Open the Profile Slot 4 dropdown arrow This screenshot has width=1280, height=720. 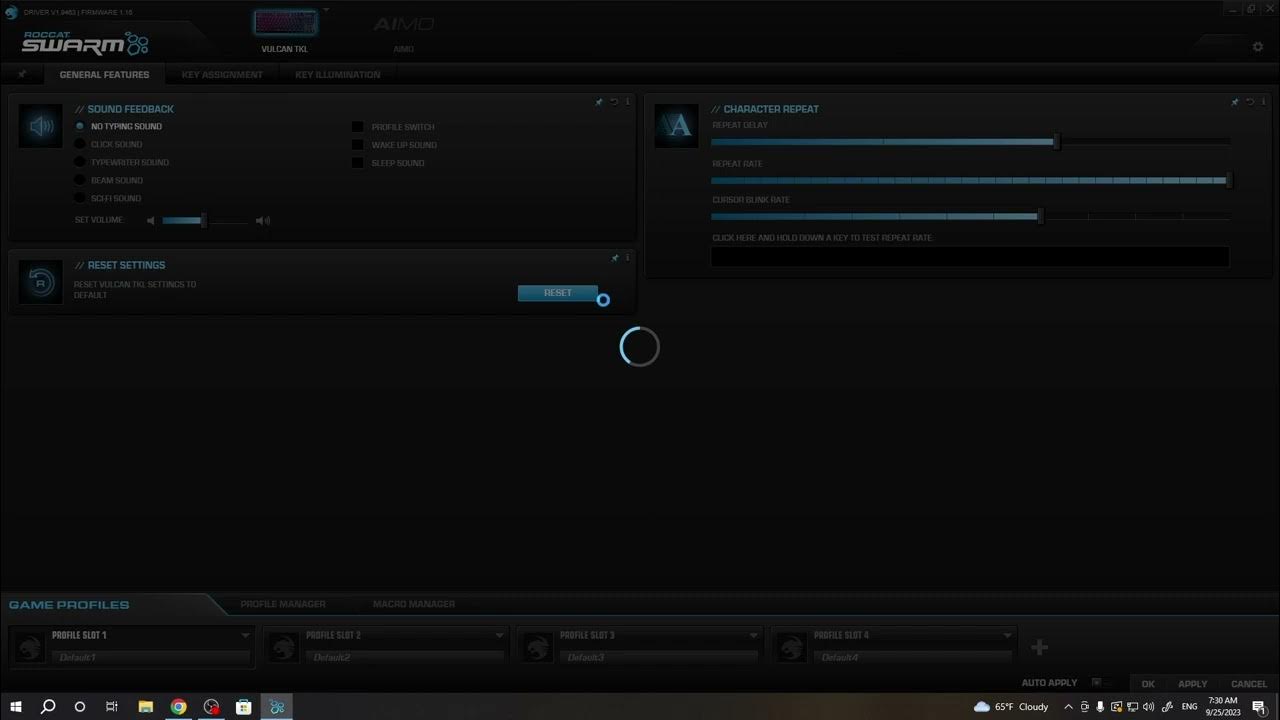(x=1007, y=635)
